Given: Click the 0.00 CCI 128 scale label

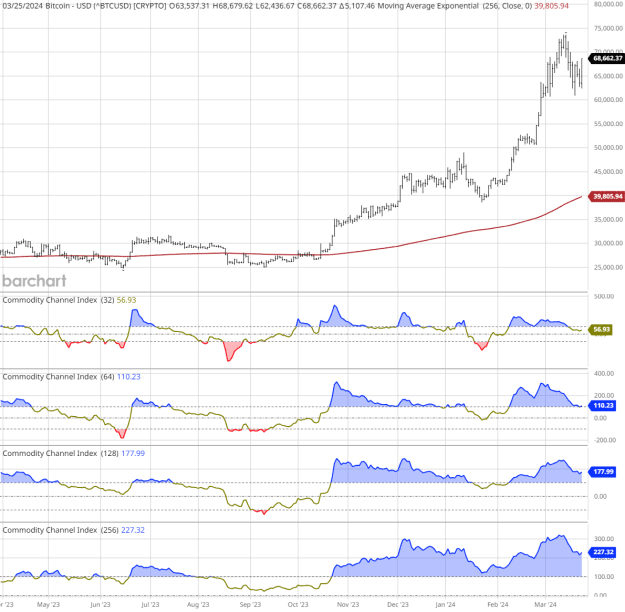Looking at the screenshot, I should tap(600, 497).
